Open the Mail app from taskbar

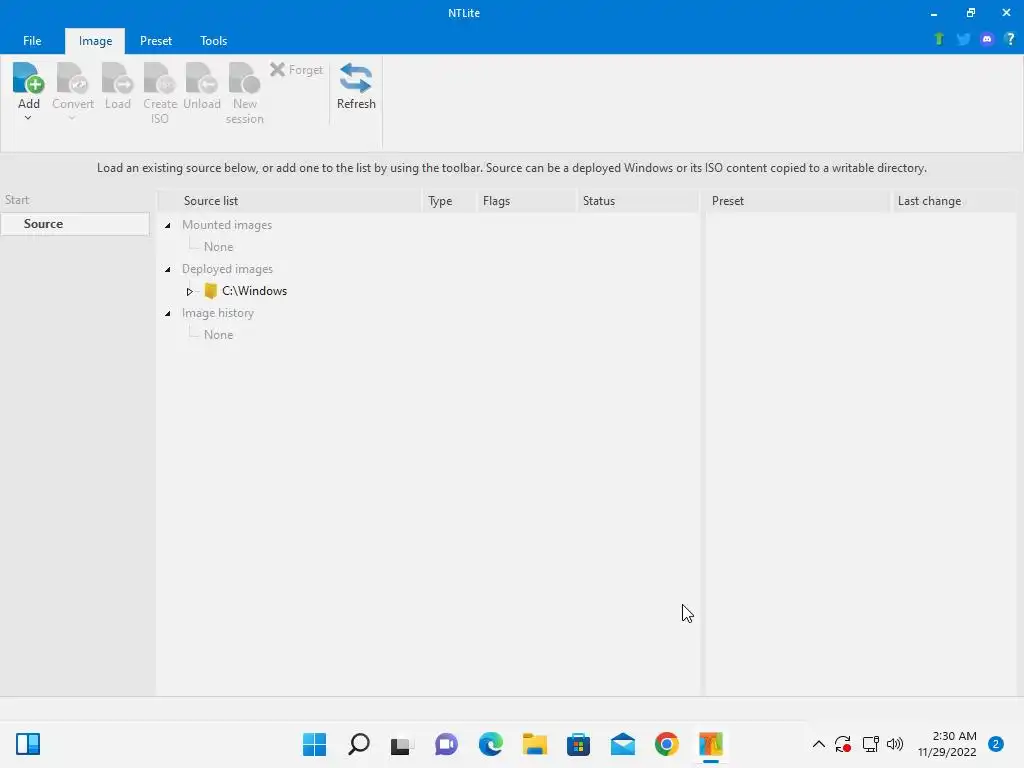(x=623, y=744)
